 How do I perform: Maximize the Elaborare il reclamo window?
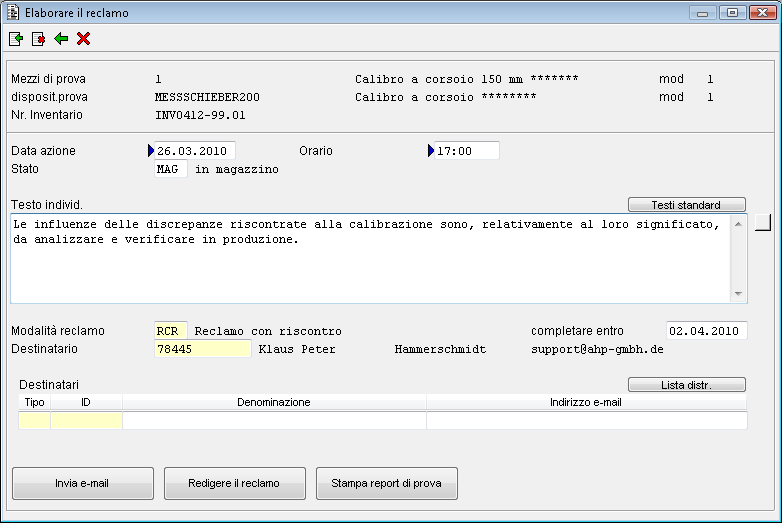[x=732, y=12]
